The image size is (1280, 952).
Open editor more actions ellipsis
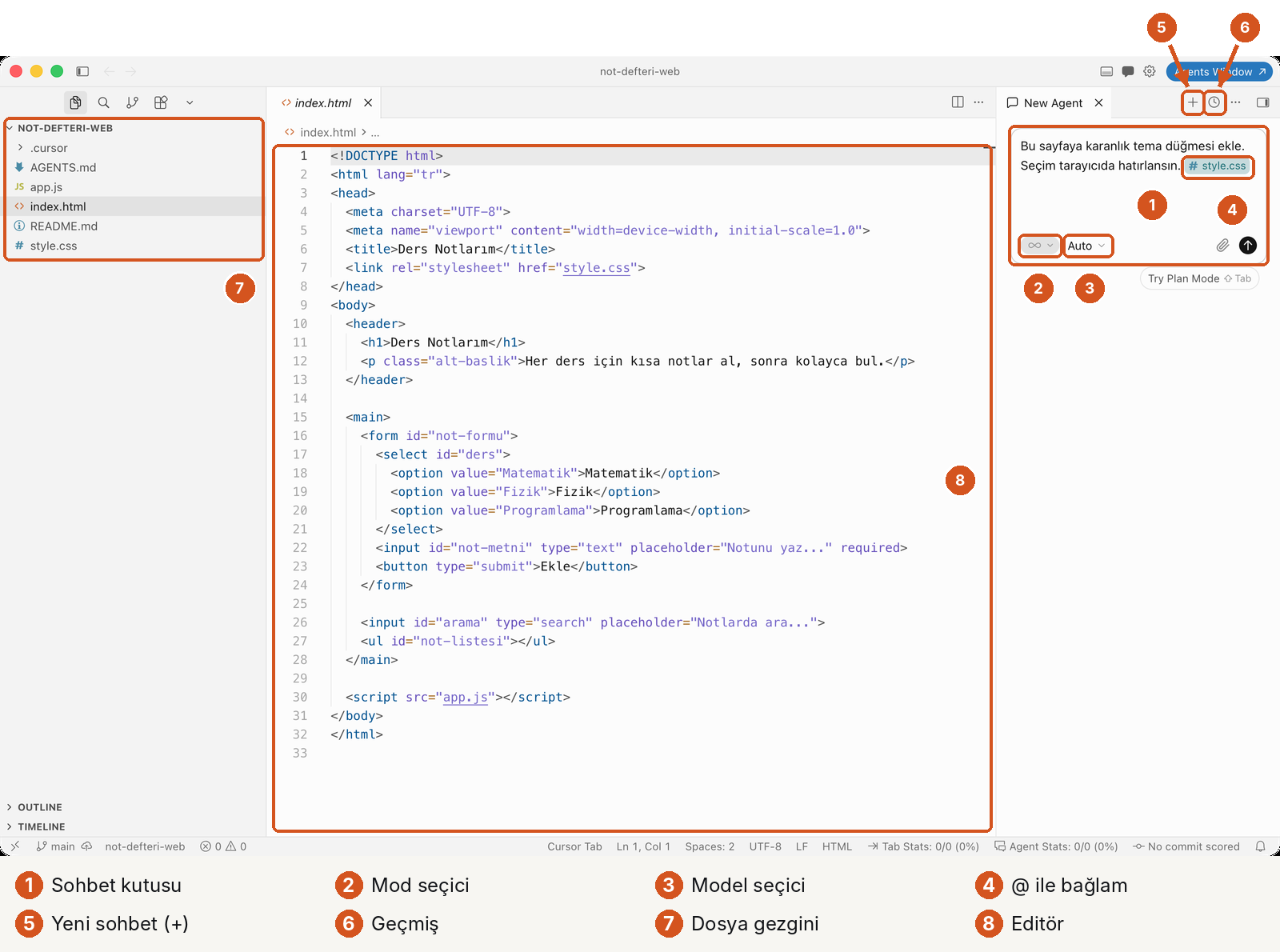(x=978, y=102)
